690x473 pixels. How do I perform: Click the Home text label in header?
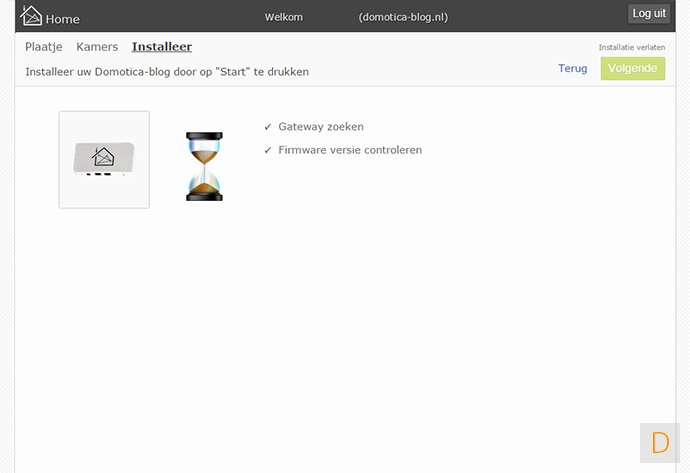(x=62, y=19)
